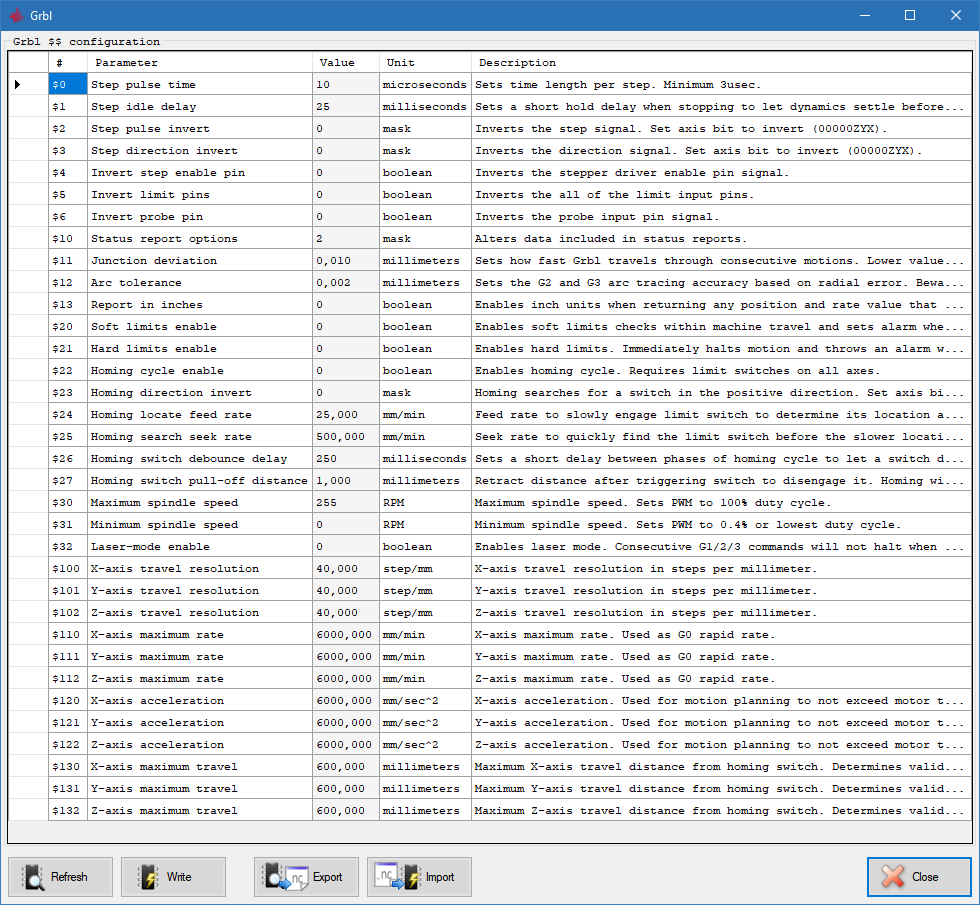Click the Refresh label text
Image resolution: width=980 pixels, height=905 pixels.
tap(69, 877)
